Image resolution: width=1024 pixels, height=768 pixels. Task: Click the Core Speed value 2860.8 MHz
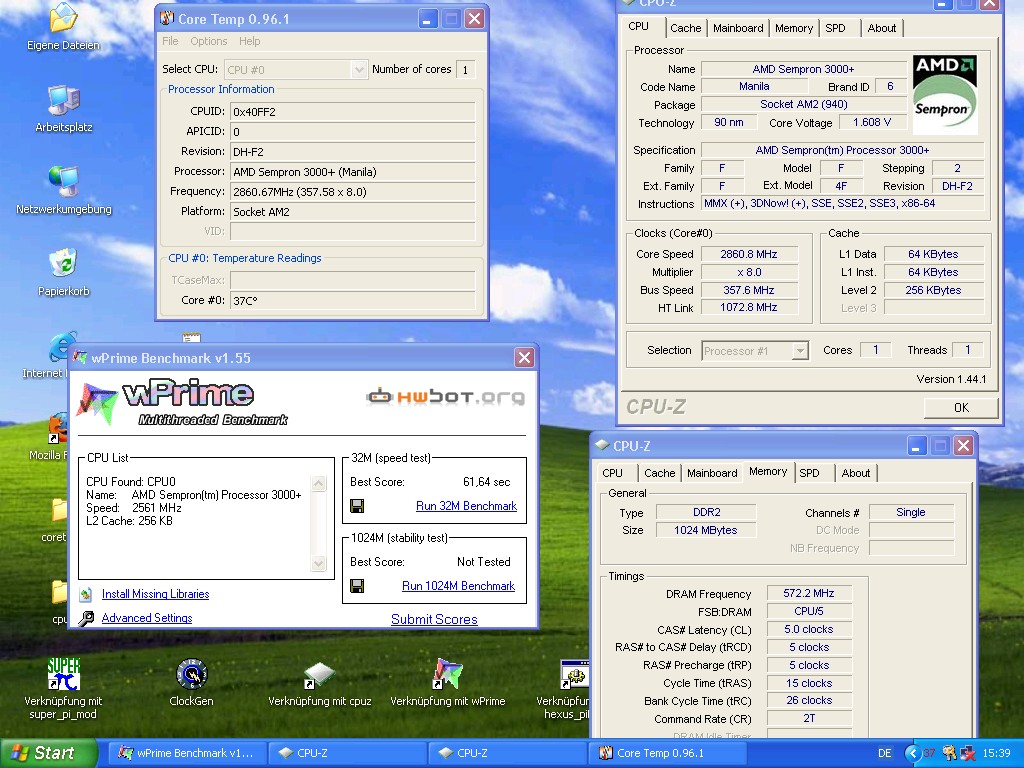(x=749, y=254)
